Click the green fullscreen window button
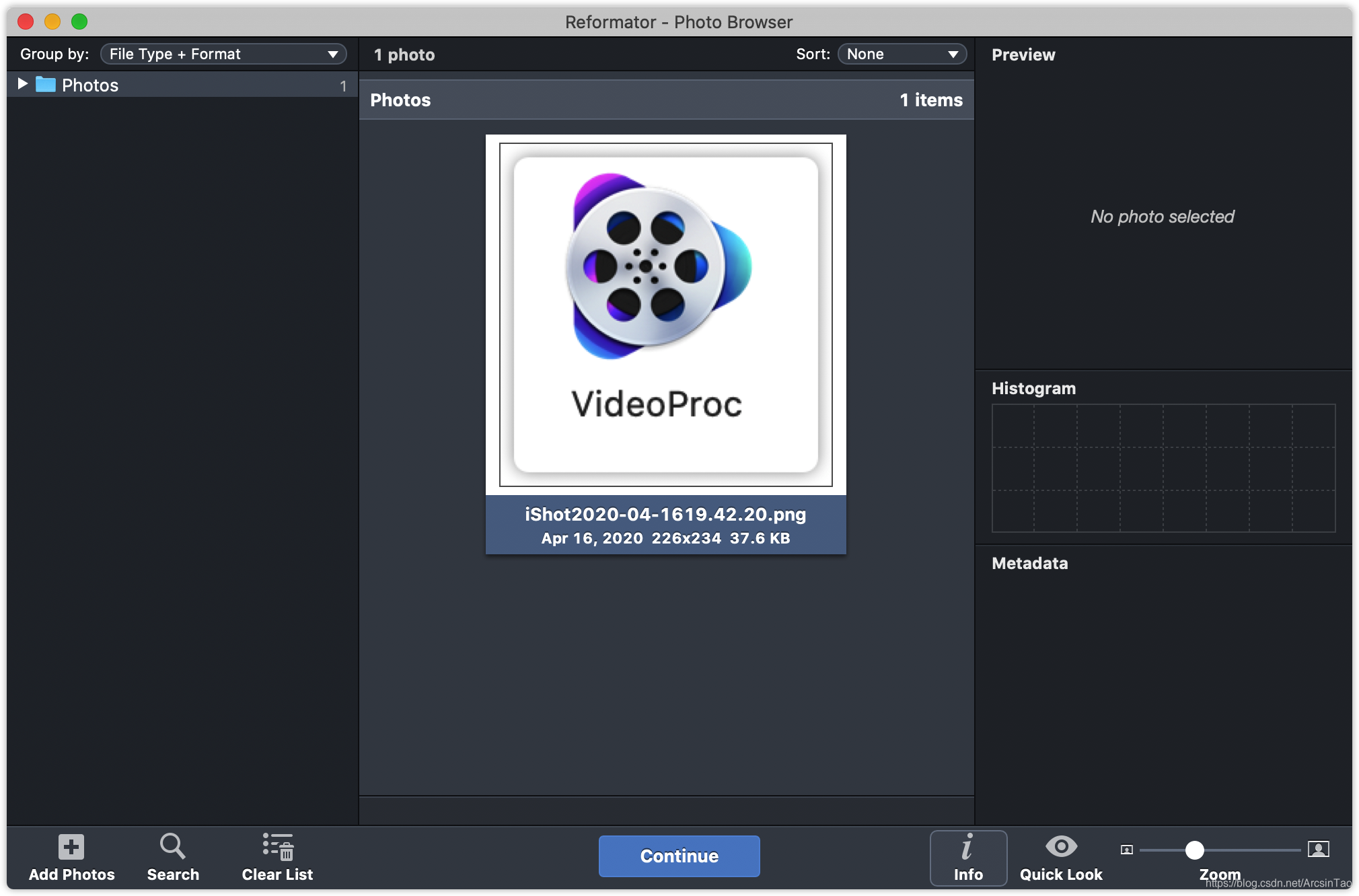Image resolution: width=1359 pixels, height=896 pixels. pos(79,22)
